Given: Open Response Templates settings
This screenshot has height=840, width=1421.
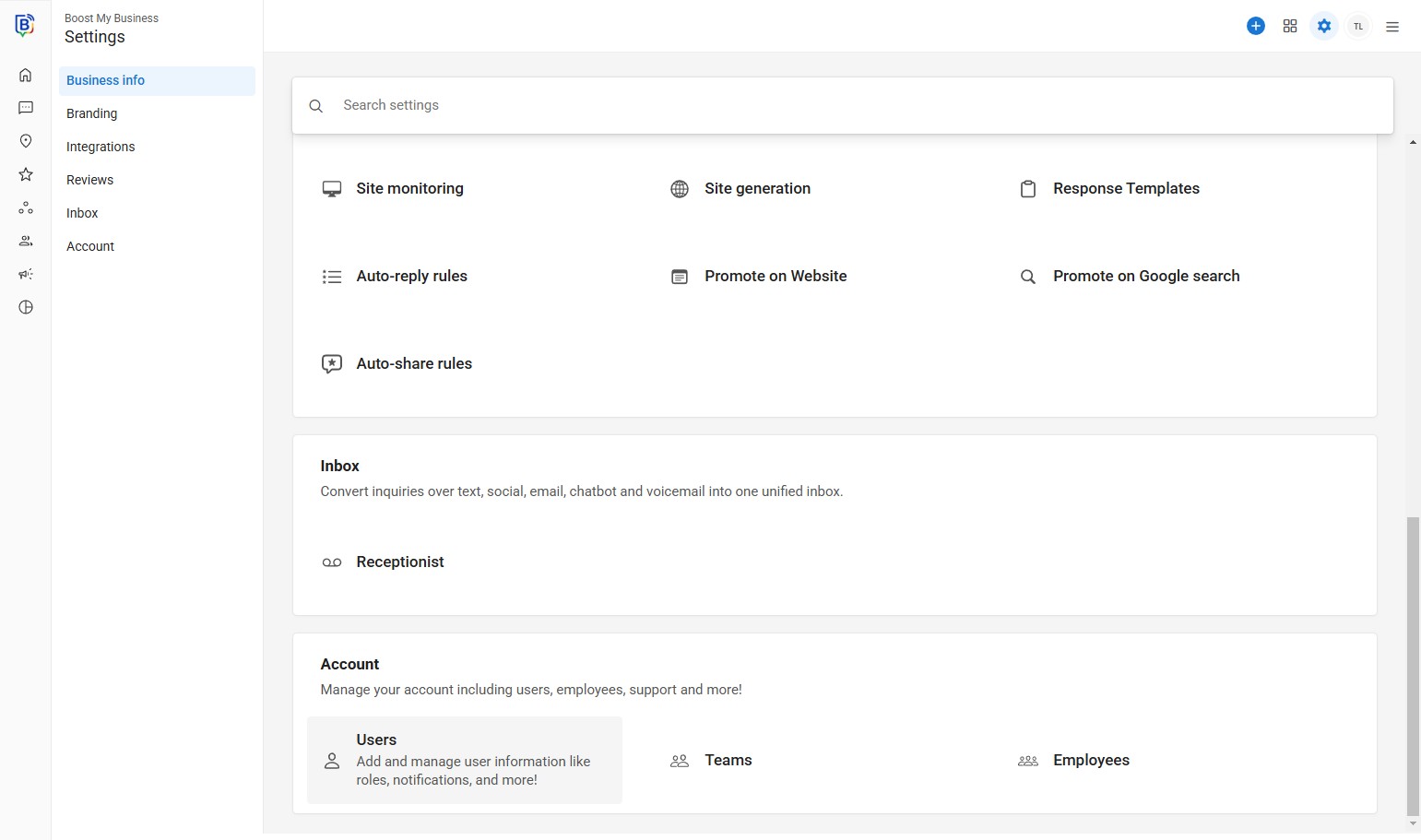Looking at the screenshot, I should click(1126, 188).
